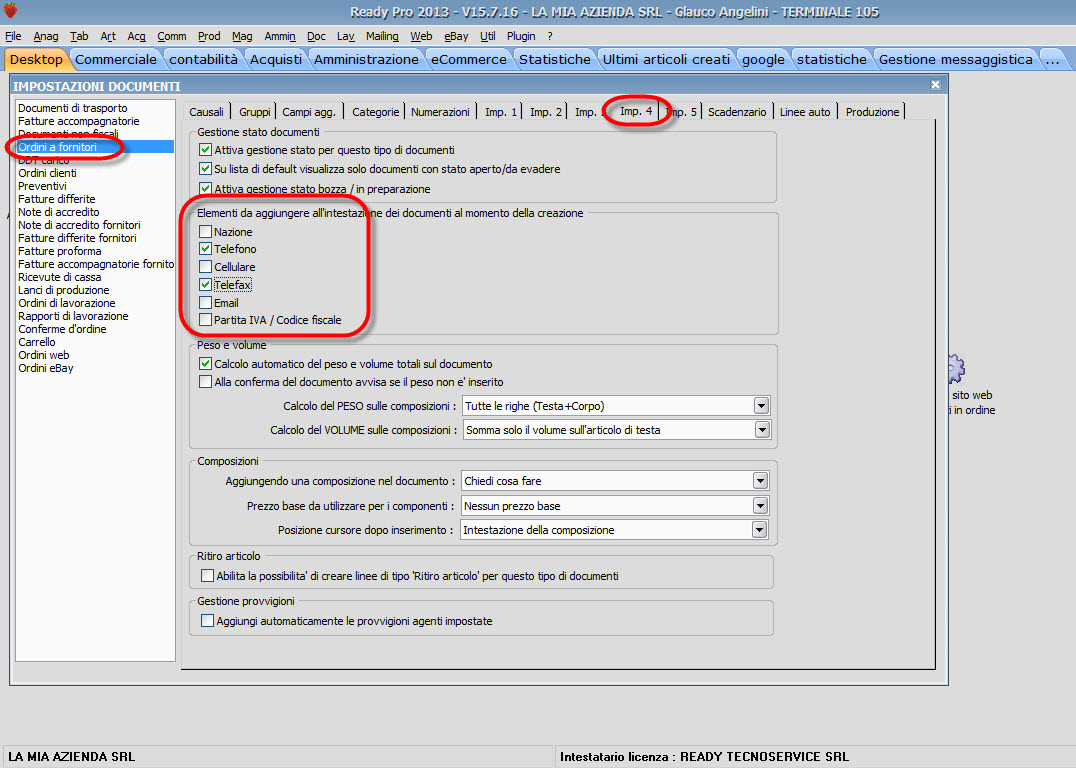Select the 'Imp. 2' settings tab

546,112
